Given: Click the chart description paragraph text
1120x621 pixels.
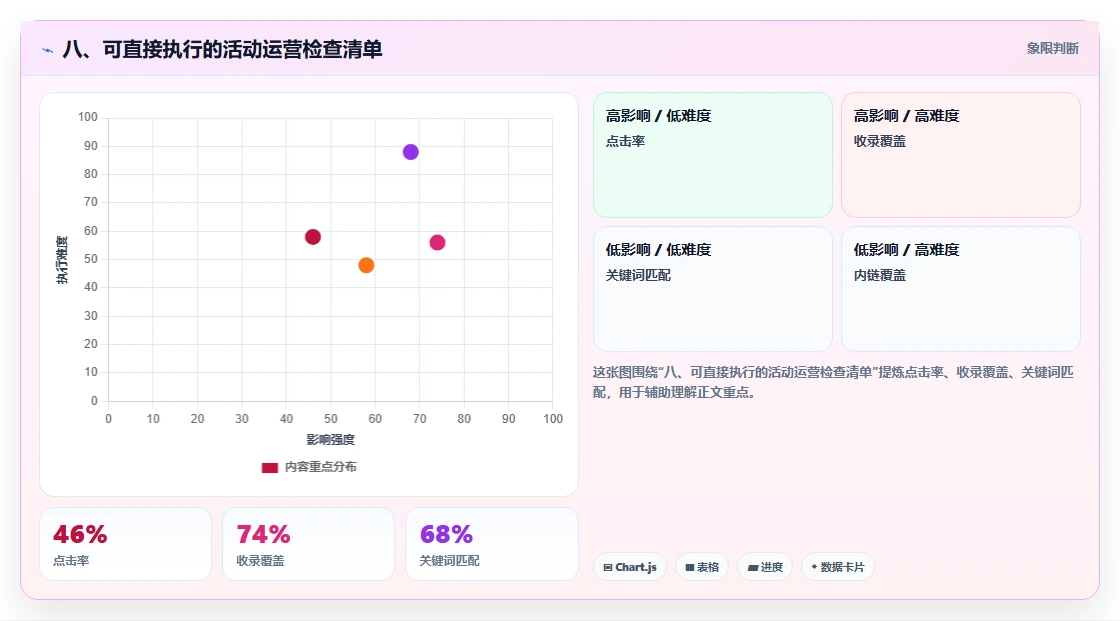Looking at the screenshot, I should (833, 382).
